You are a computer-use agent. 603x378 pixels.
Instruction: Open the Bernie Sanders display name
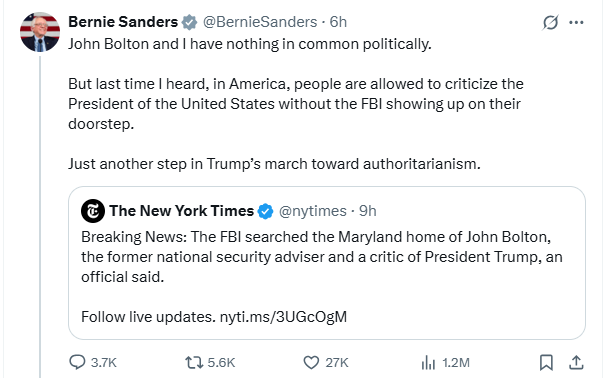[x=123, y=22]
